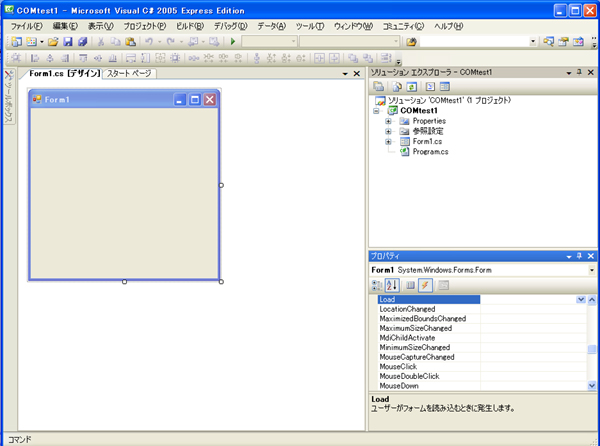The width and height of the screenshot is (600, 446).
Task: Click the Redo arrow icon
Action: tap(171, 41)
